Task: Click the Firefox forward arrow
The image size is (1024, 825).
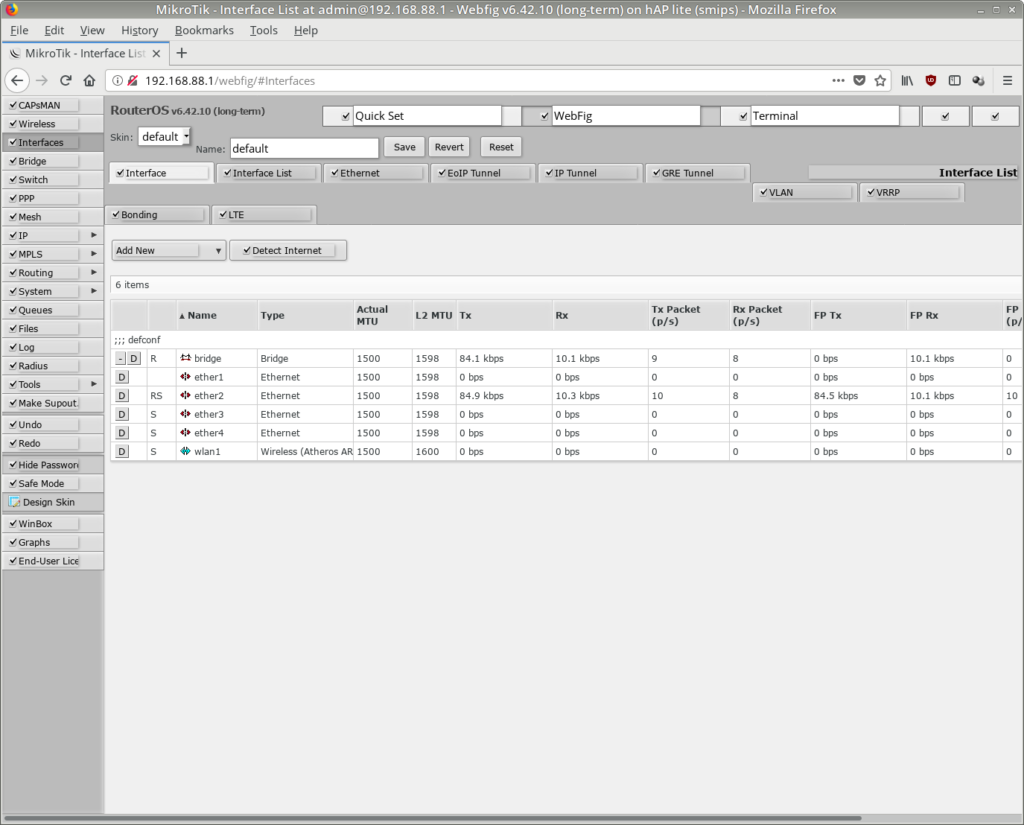Action: 42,80
